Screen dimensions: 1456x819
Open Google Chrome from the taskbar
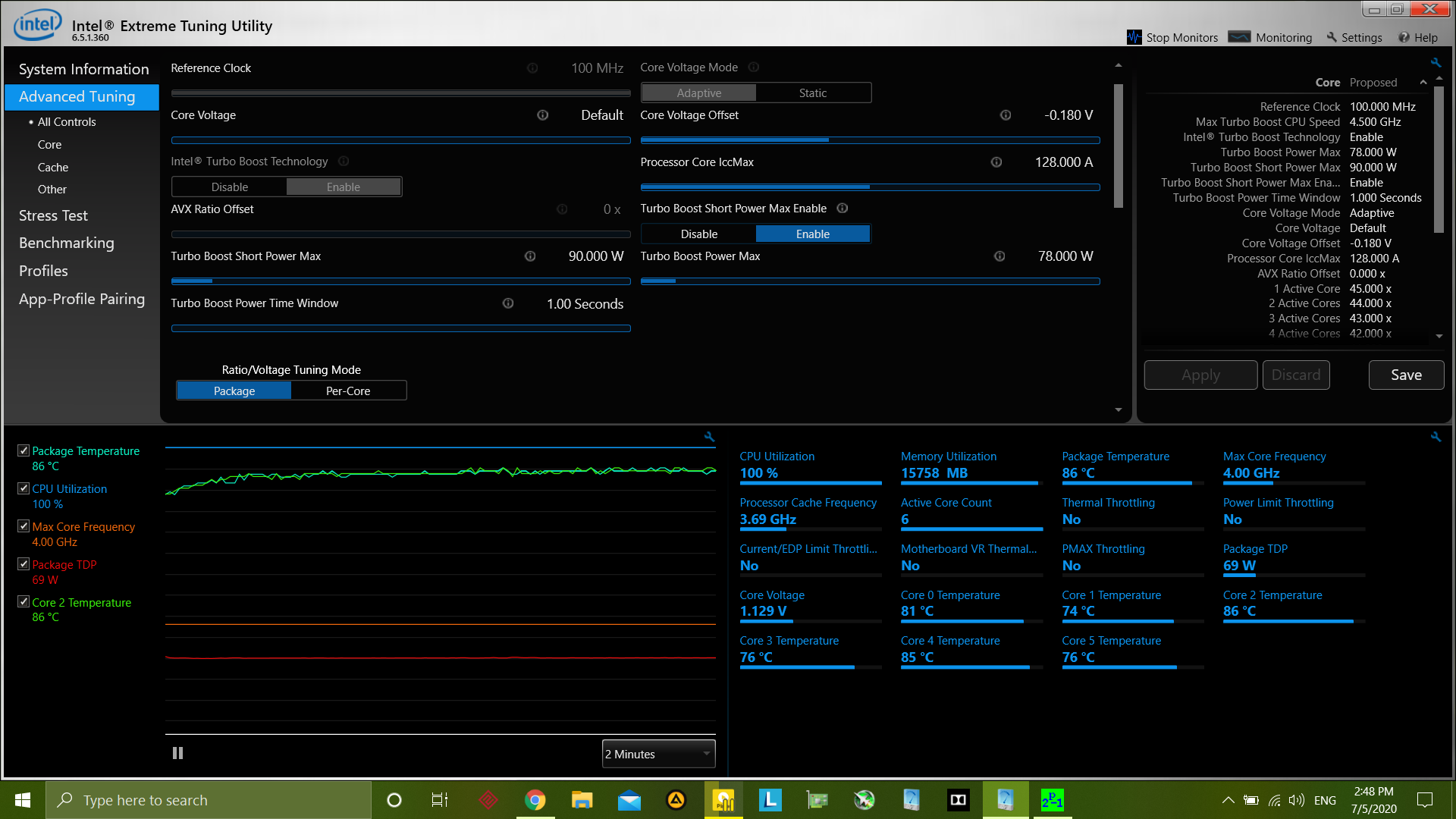(x=535, y=800)
